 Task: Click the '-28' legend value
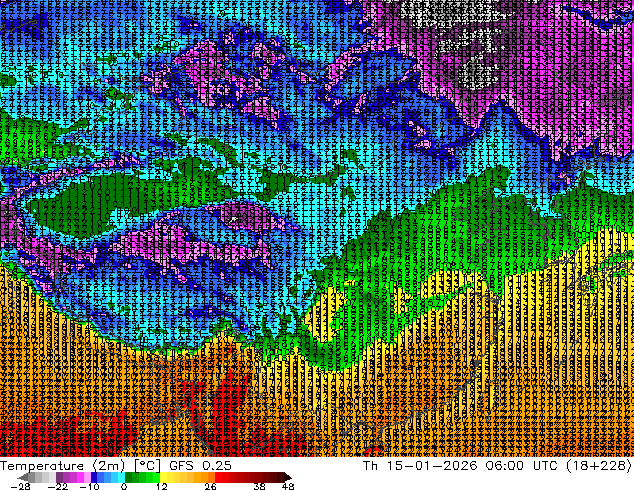21,486
